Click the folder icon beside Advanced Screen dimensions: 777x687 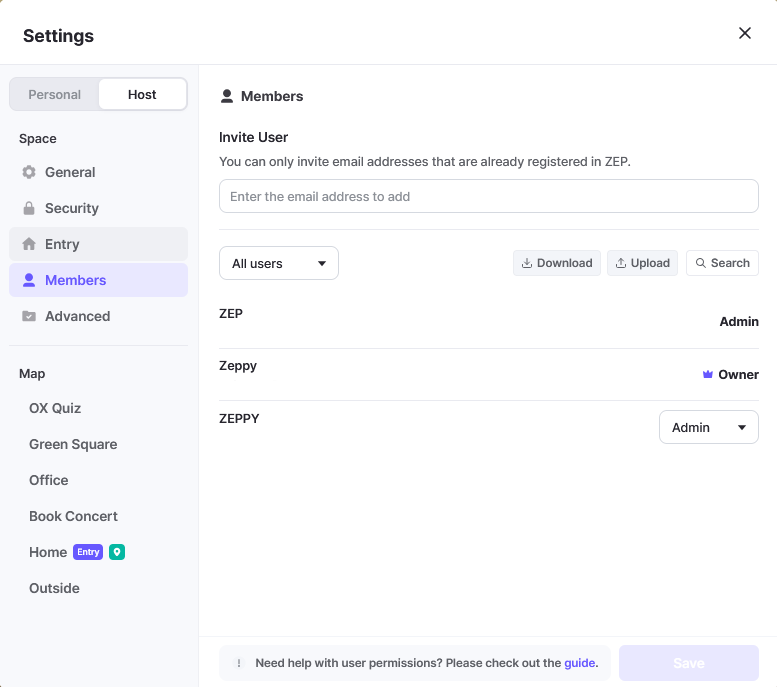tap(29, 316)
